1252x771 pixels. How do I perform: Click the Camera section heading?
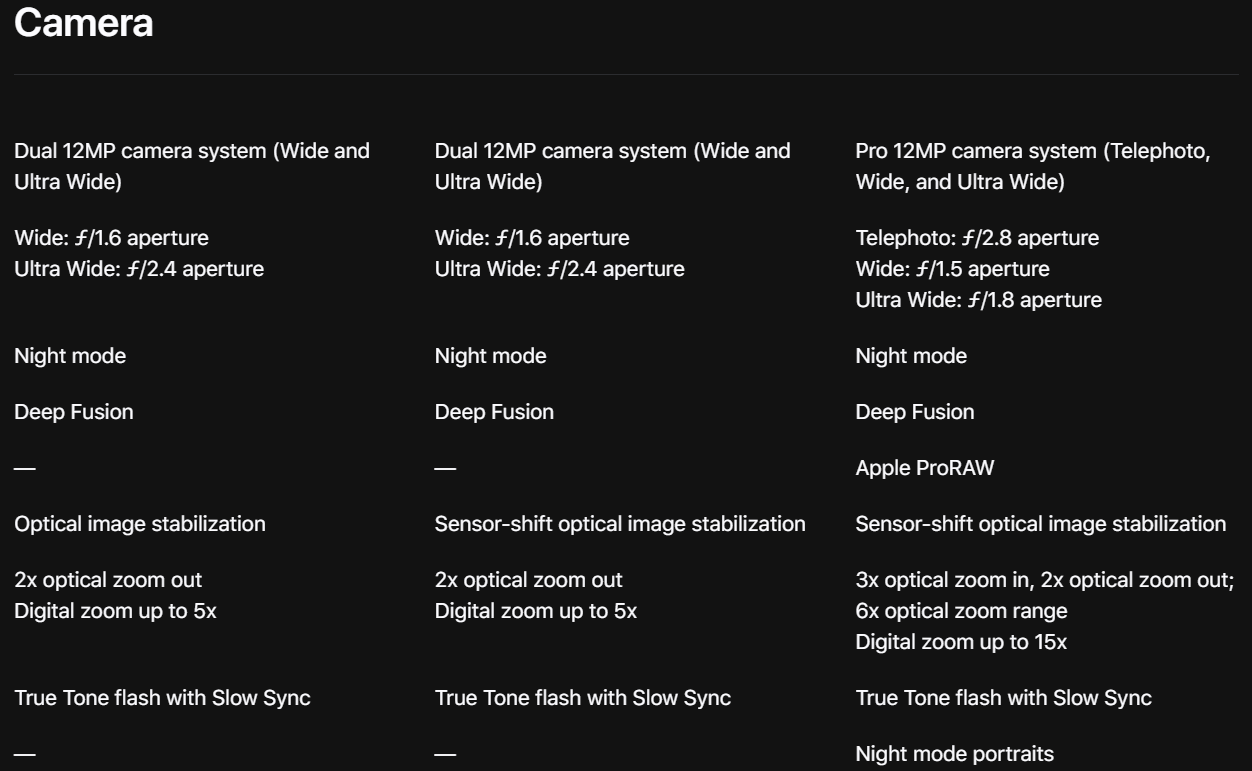point(84,23)
